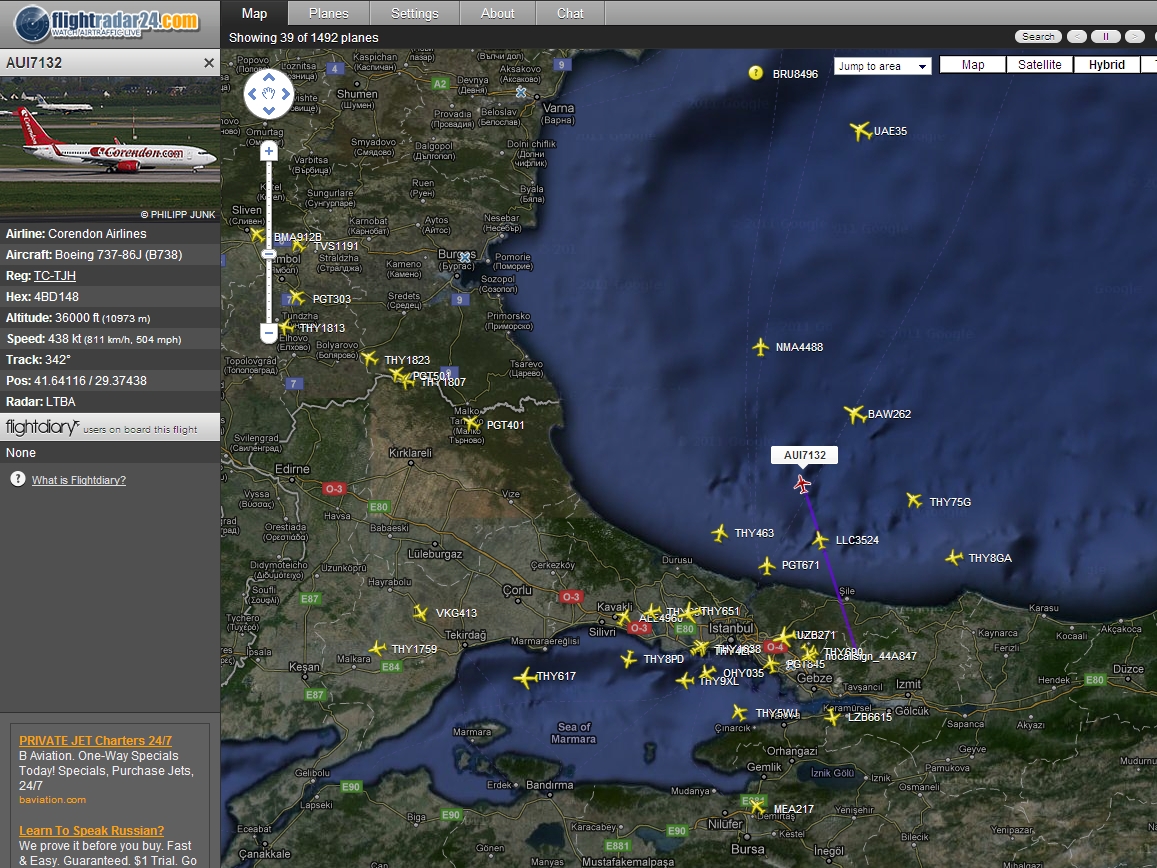
Task: Pan the map right with arrow control
Action: (x=286, y=95)
